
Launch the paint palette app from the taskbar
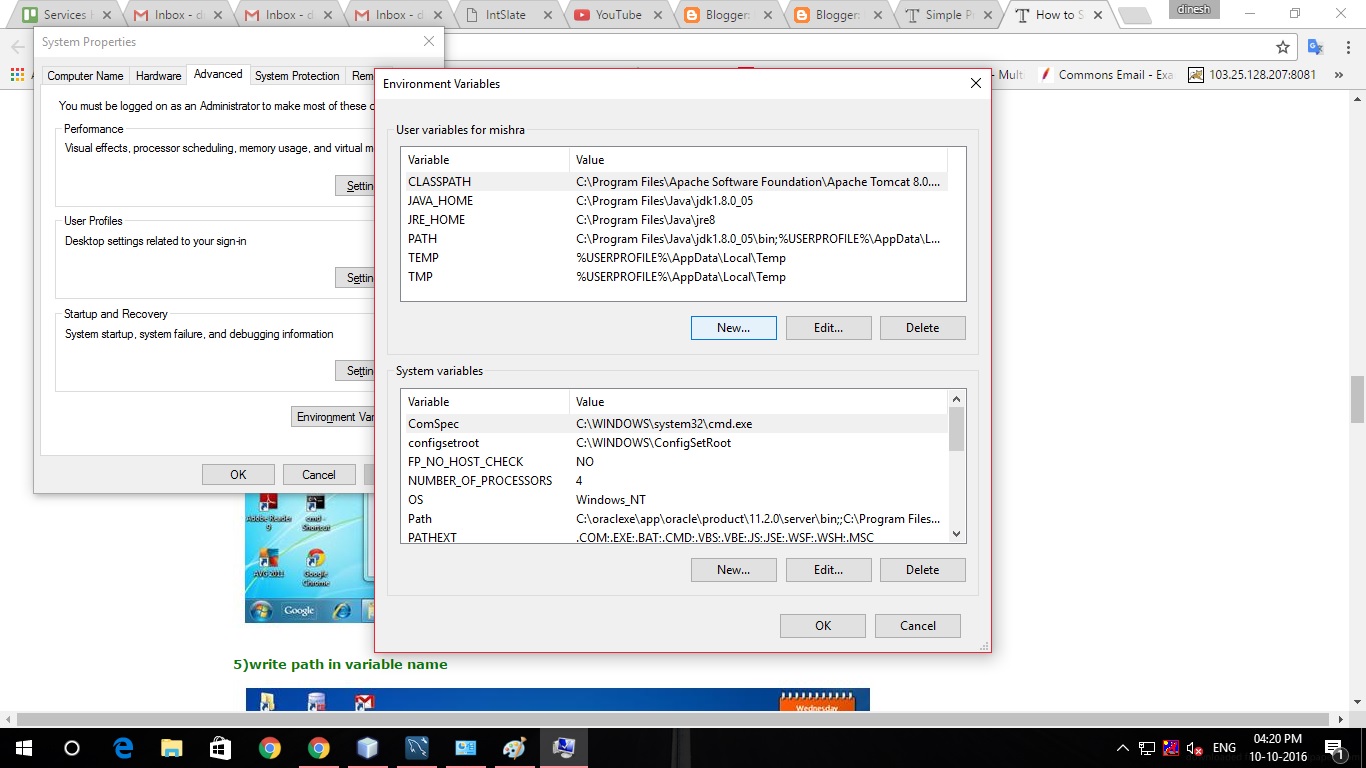tap(515, 747)
